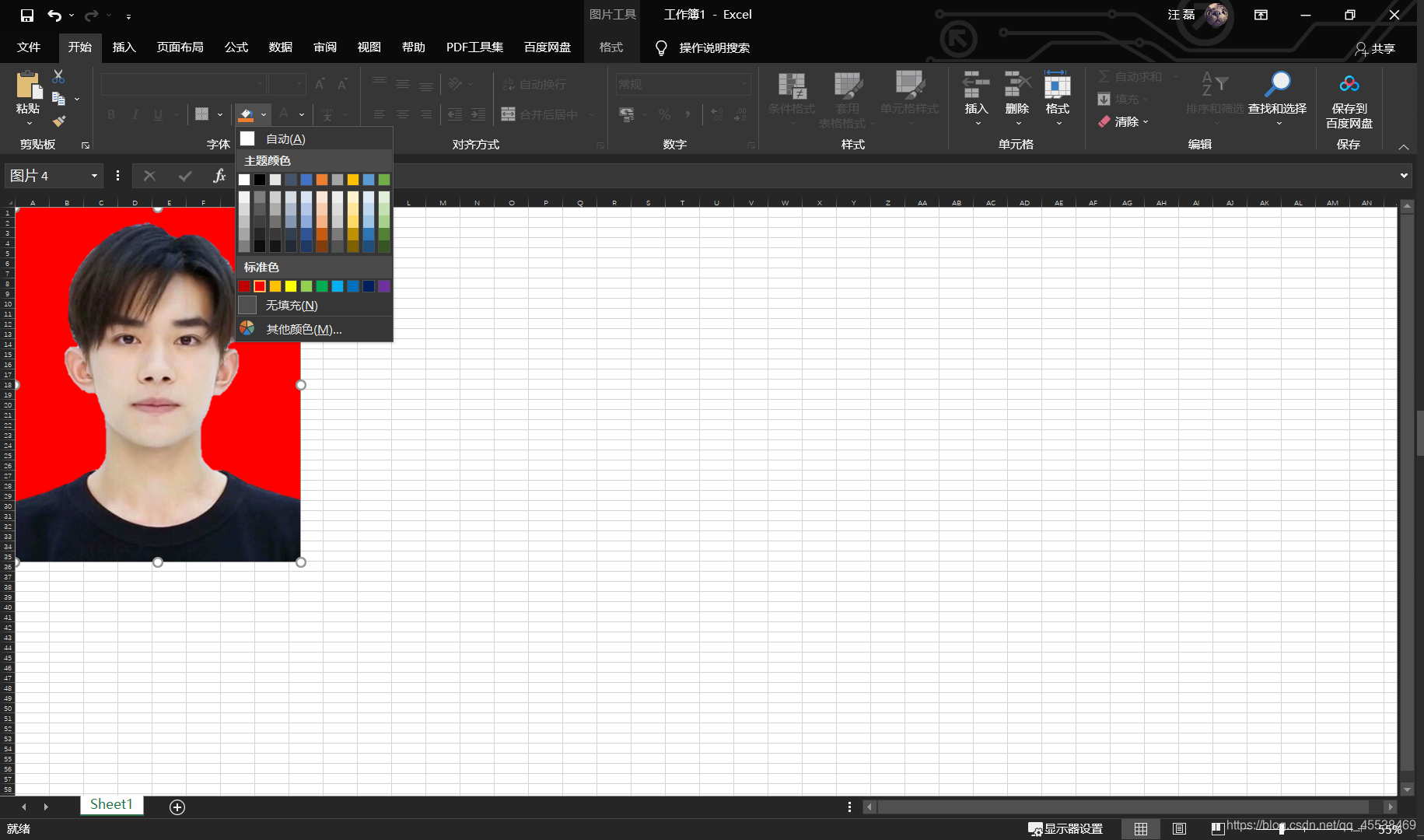Click the Normal view icon in status bar

pos(1140,829)
